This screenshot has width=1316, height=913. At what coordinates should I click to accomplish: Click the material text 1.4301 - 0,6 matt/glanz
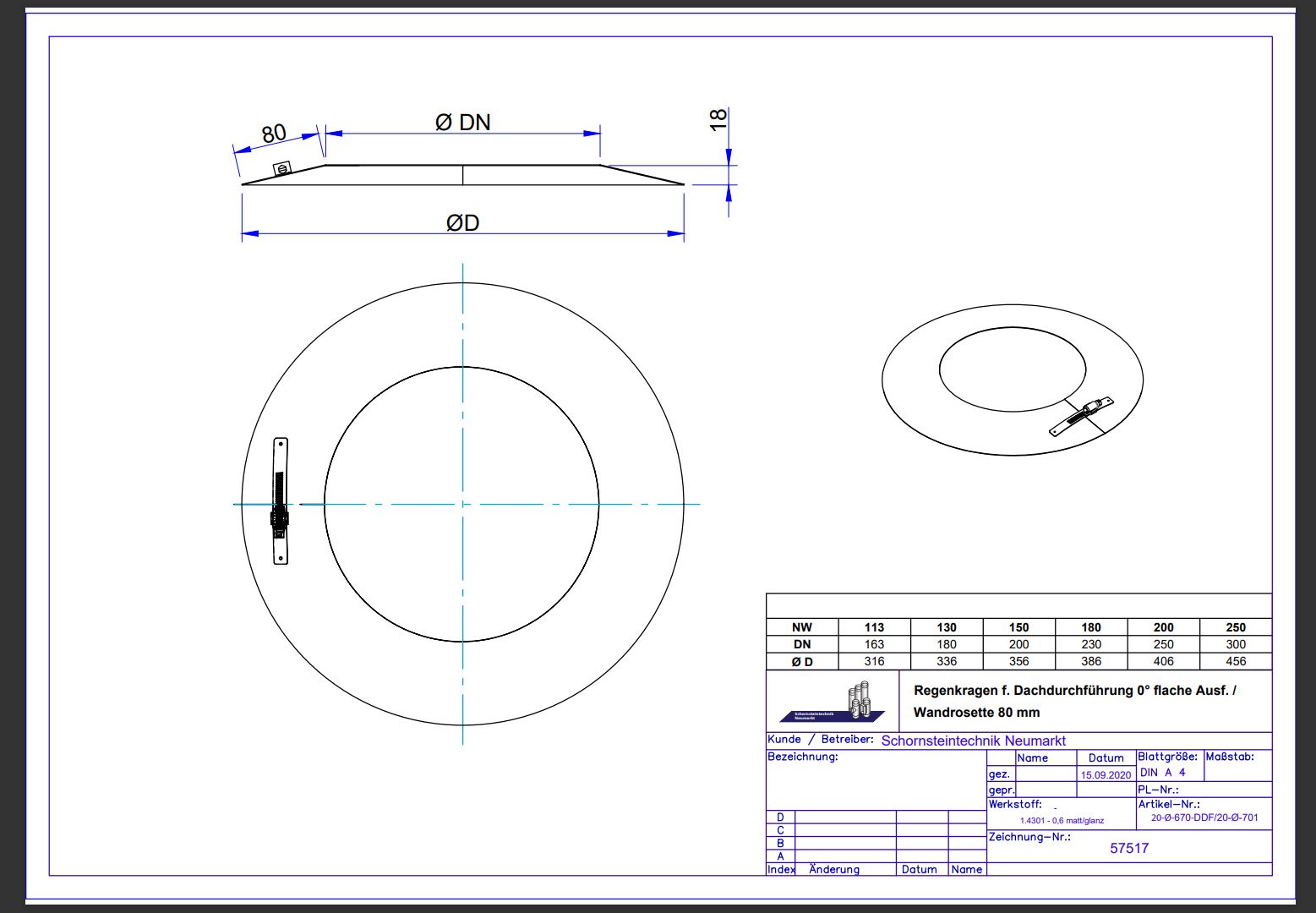[1062, 820]
